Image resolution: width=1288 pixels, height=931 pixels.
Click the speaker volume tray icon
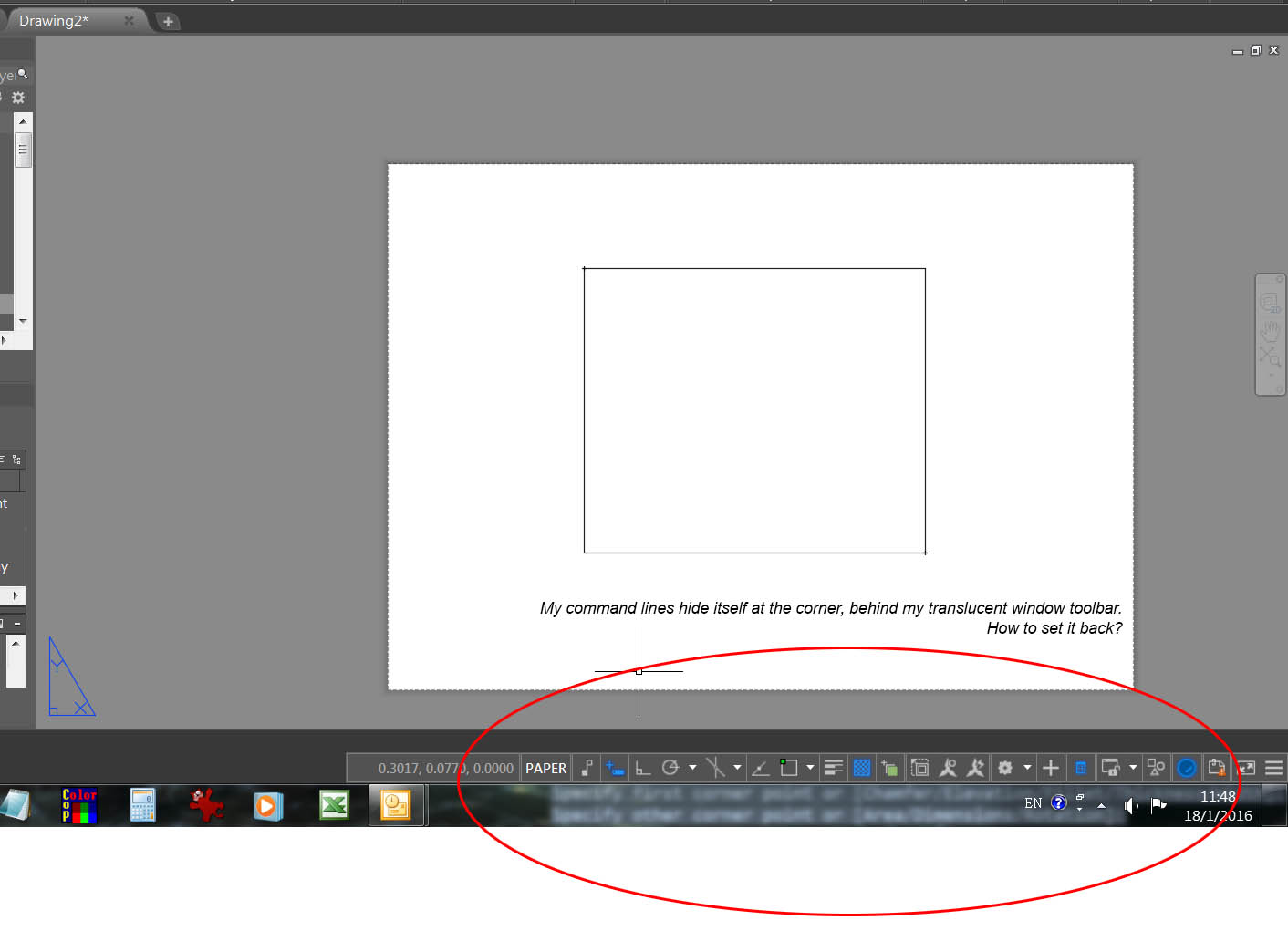coord(1131,805)
